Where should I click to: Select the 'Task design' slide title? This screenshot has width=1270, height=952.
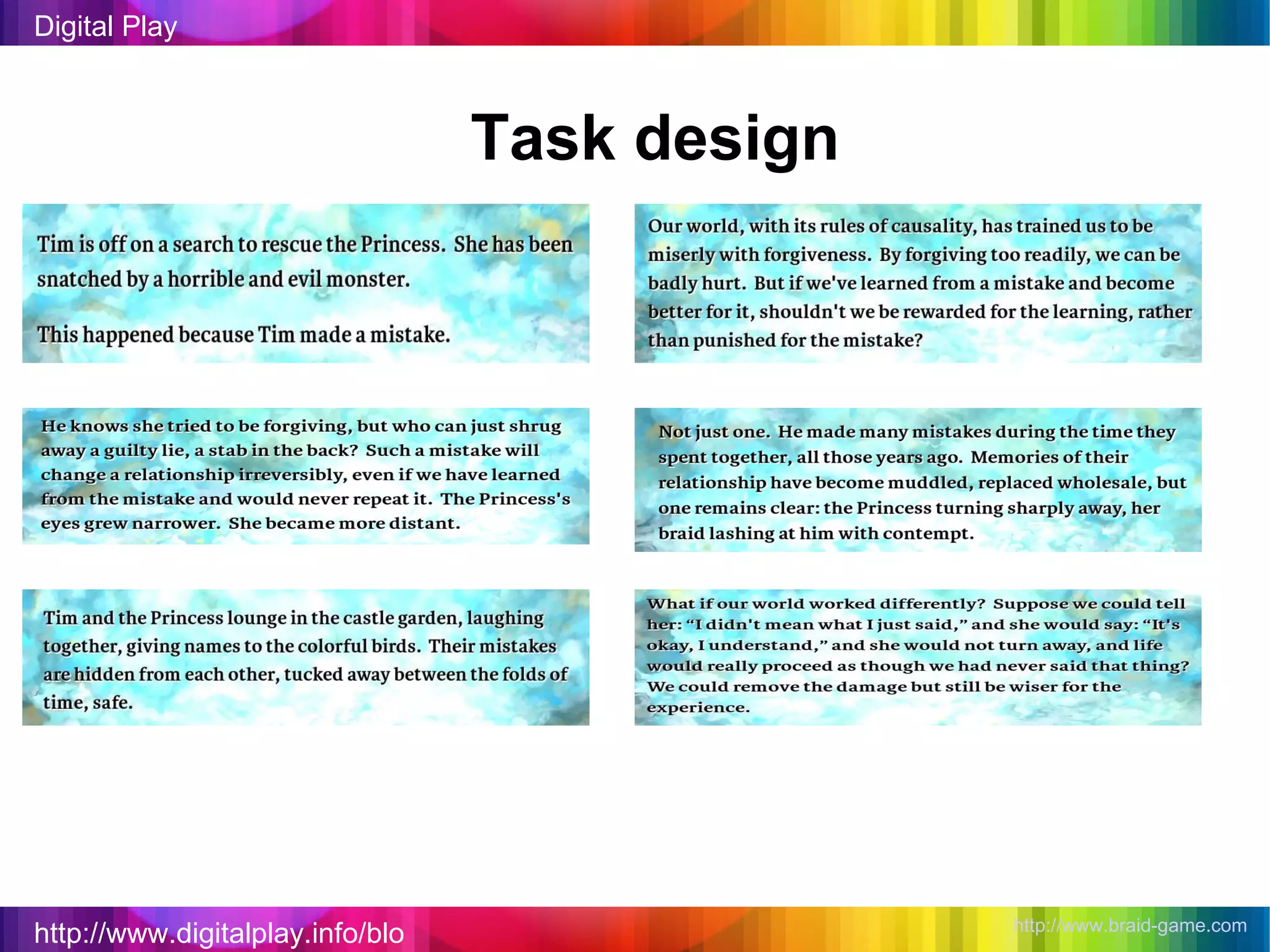(x=654, y=138)
